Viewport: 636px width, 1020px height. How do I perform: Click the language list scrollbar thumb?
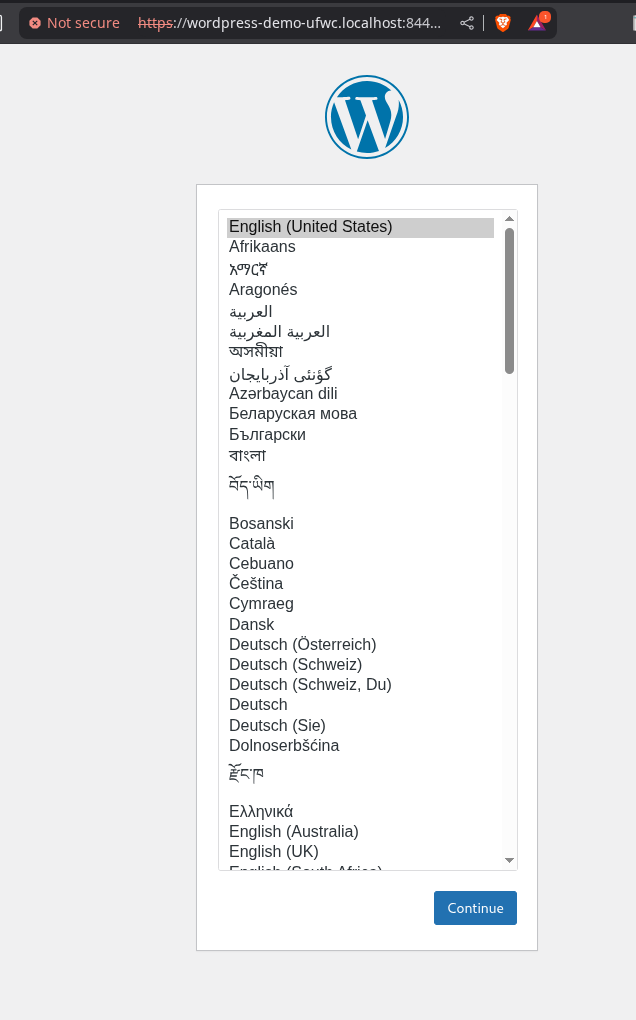[x=509, y=301]
